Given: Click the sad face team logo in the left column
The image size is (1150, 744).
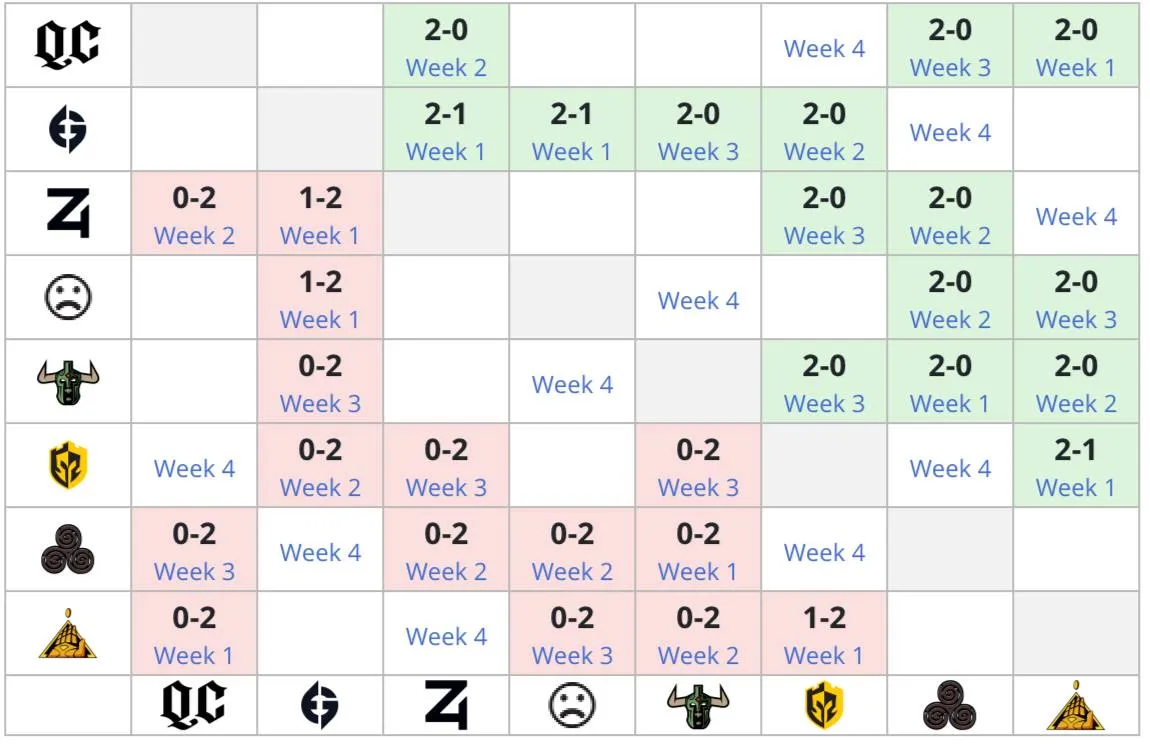Looking at the screenshot, I should [67, 297].
